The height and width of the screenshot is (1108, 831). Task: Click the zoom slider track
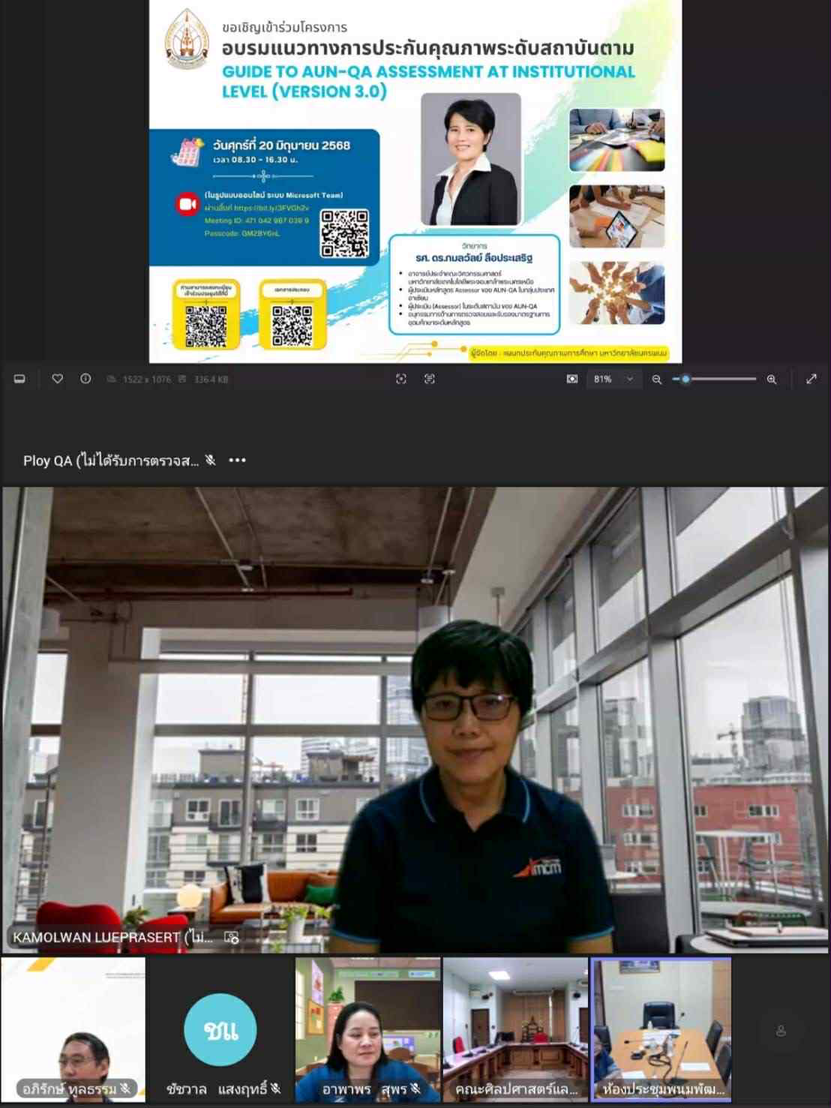point(720,379)
